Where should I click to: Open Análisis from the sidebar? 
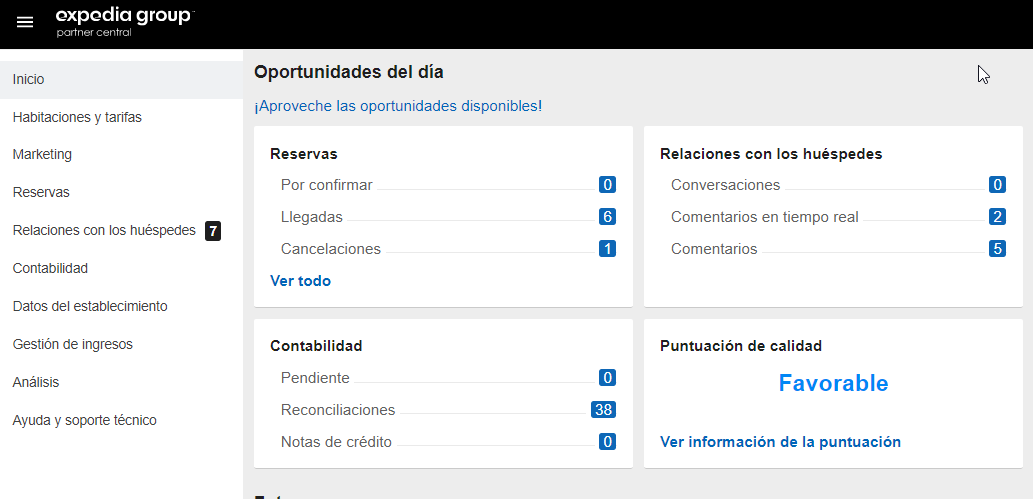coord(36,382)
